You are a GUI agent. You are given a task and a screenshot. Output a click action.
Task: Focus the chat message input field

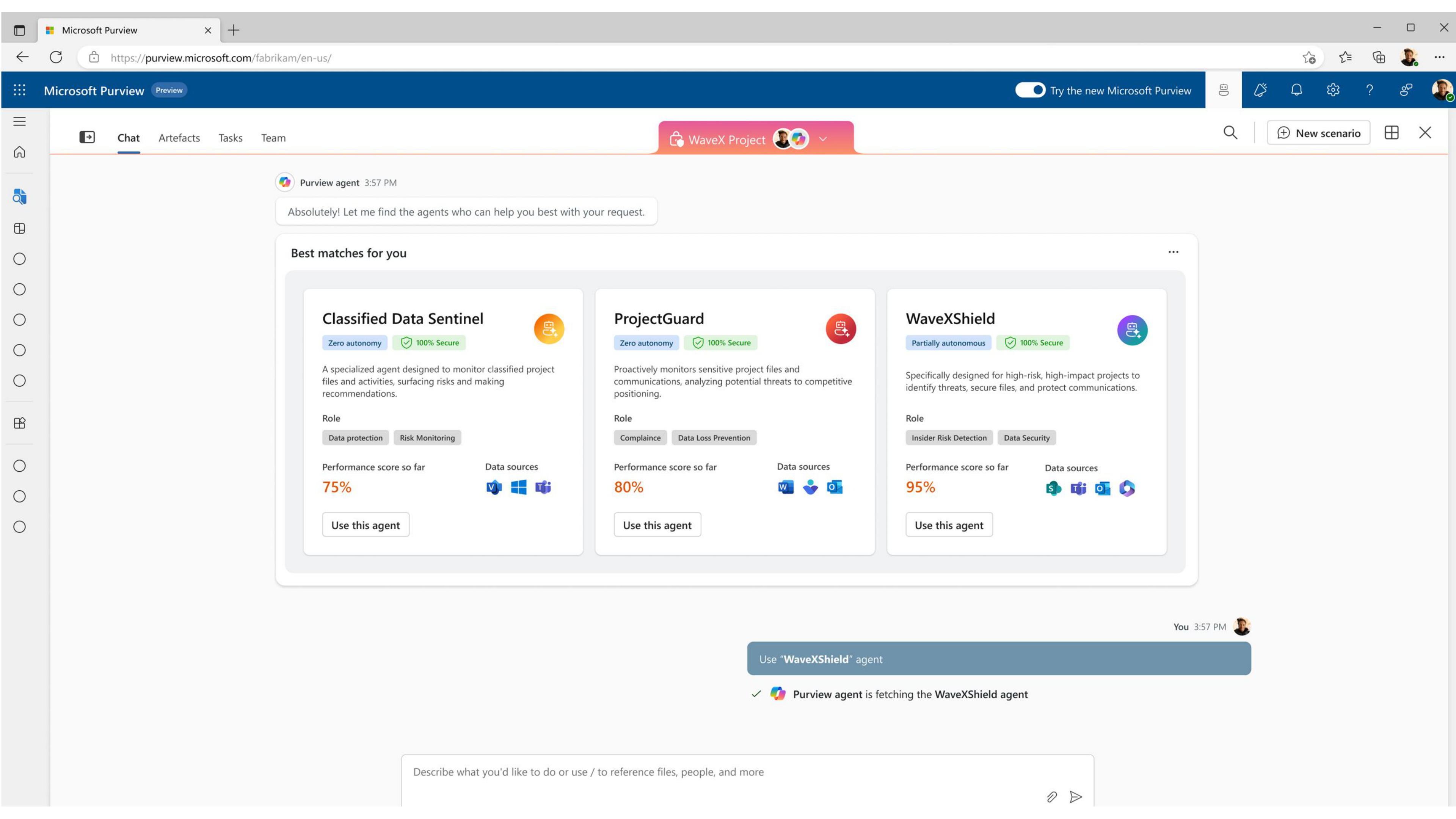click(747, 781)
